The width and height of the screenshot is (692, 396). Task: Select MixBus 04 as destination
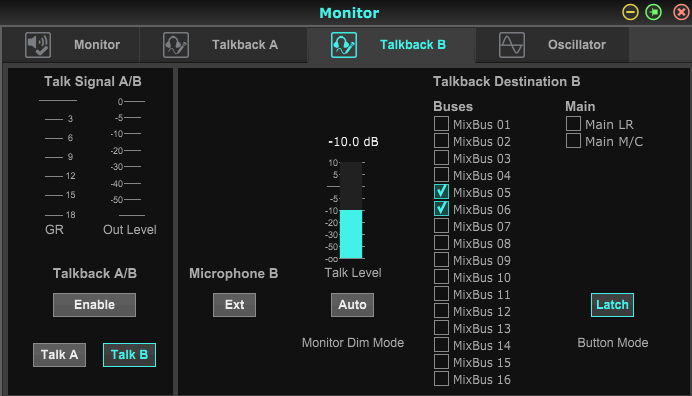441,174
